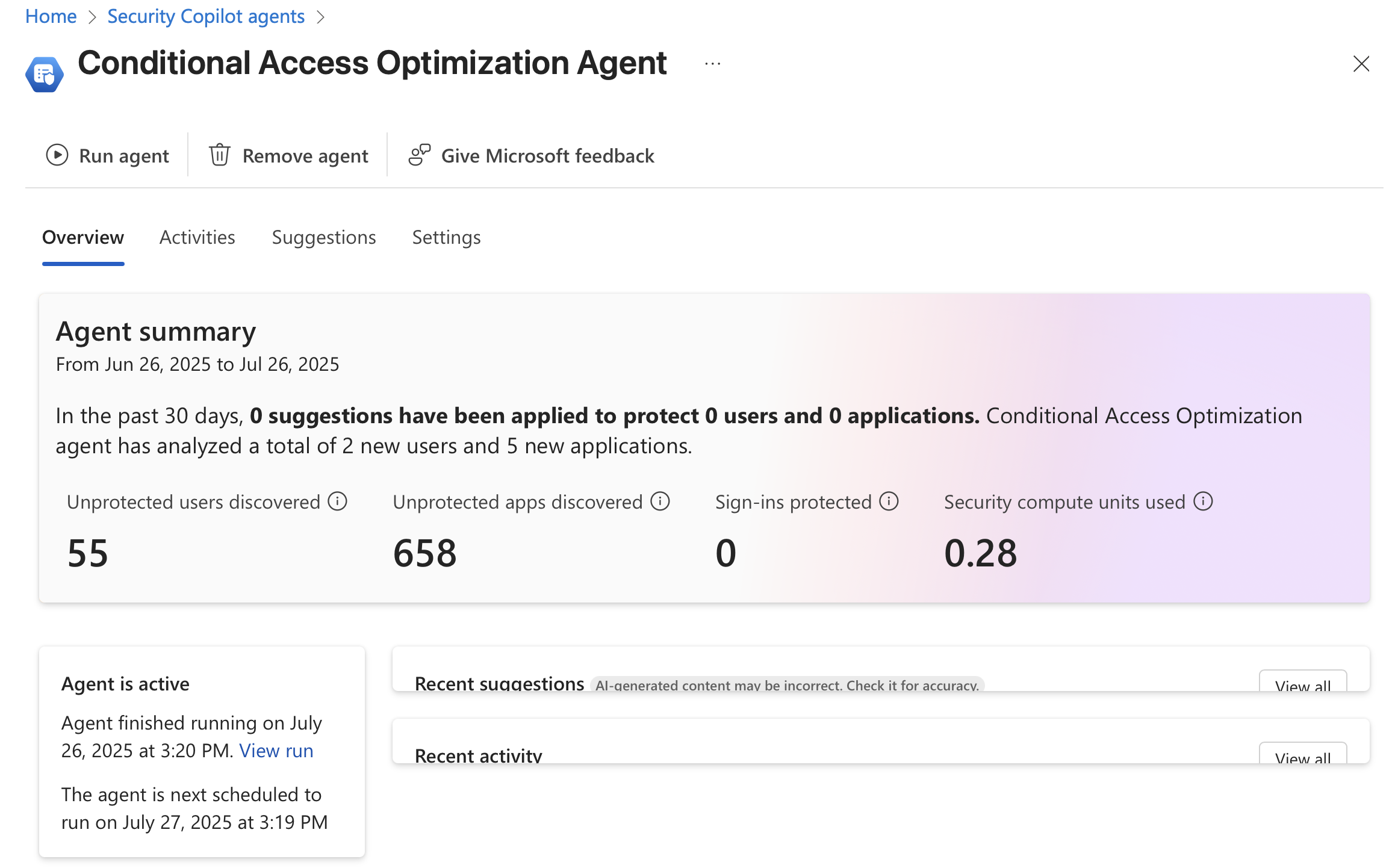This screenshot has height=868, width=1398.
Task: Switch to the Overview tab
Action: point(83,238)
